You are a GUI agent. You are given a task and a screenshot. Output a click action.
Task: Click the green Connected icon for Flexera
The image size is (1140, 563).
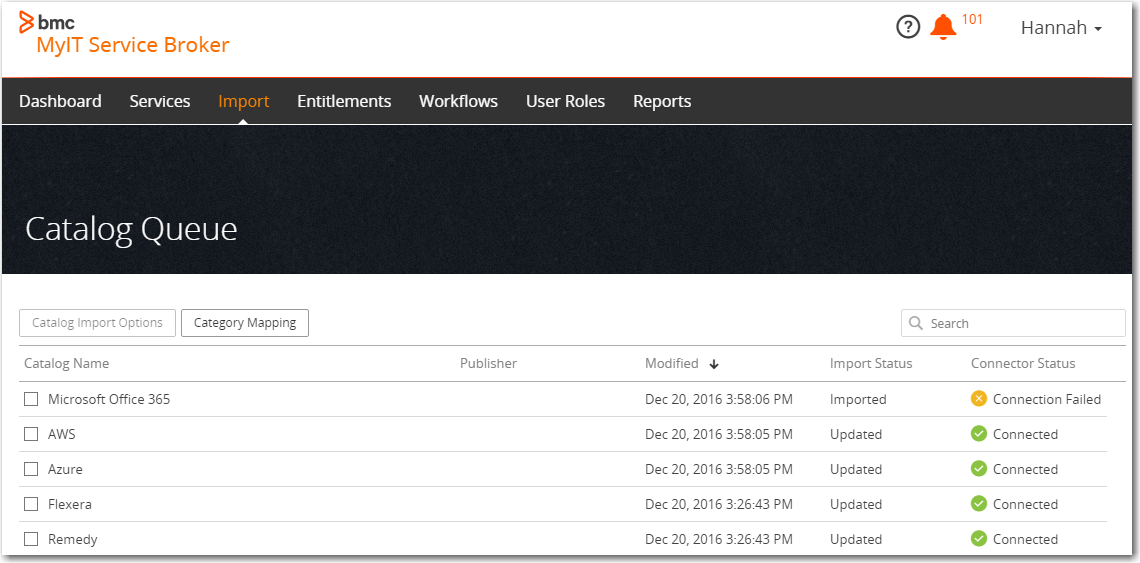coord(979,504)
